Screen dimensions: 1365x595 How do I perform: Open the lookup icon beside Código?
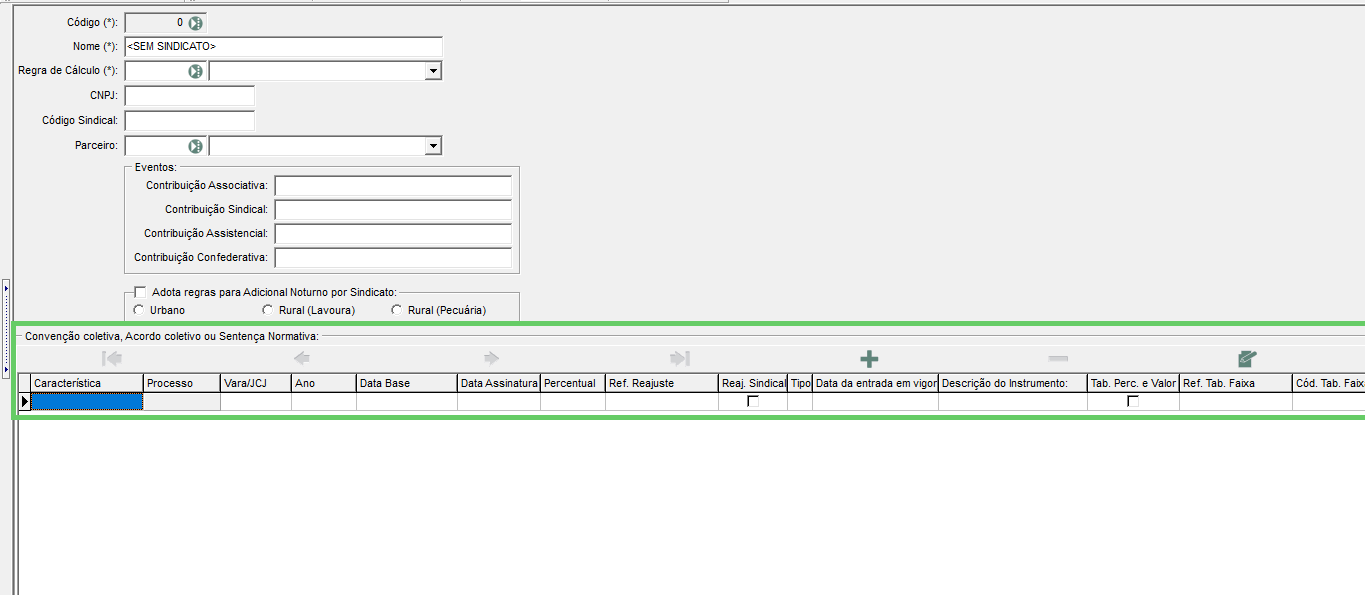click(196, 23)
